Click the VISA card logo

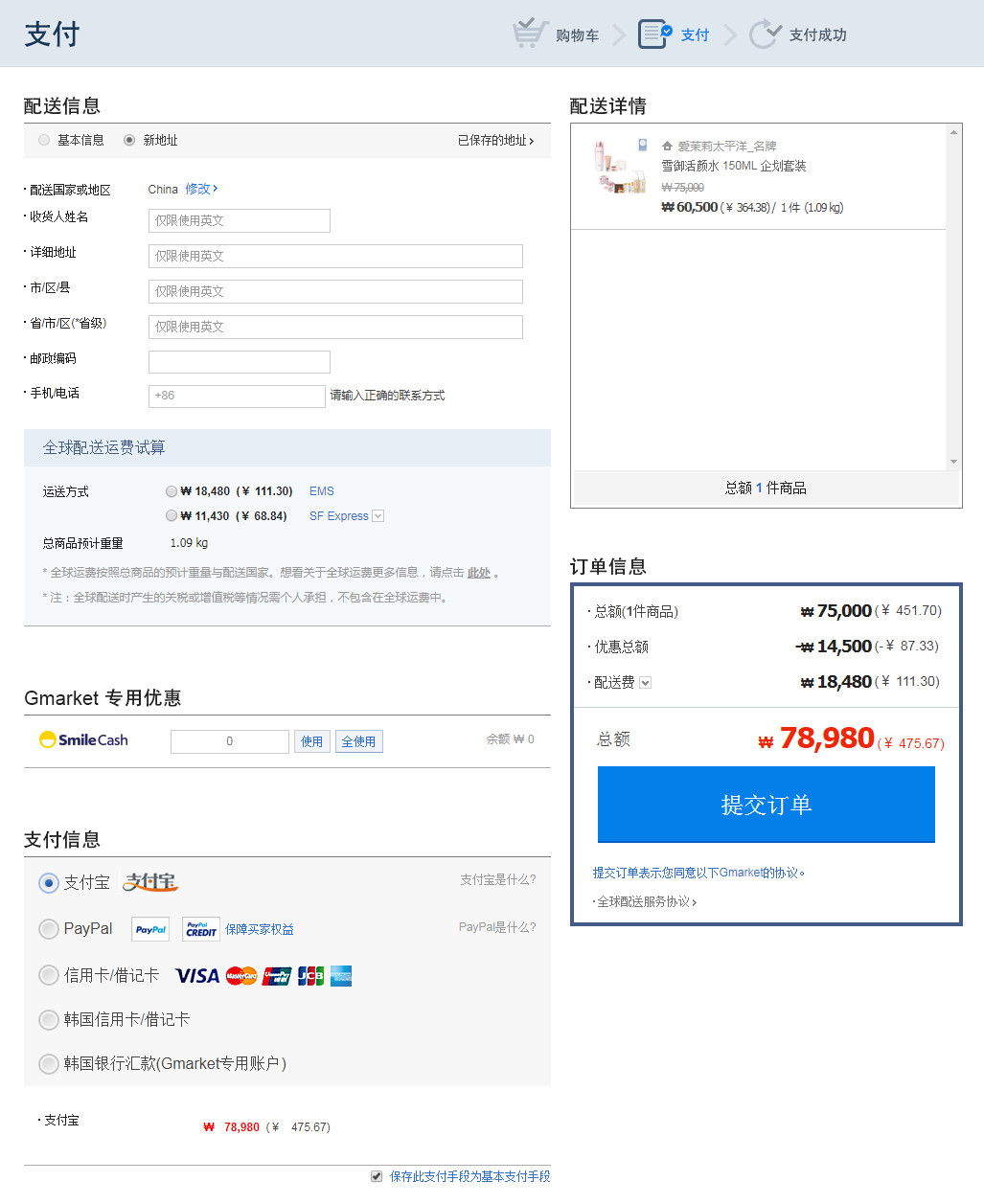(197, 976)
